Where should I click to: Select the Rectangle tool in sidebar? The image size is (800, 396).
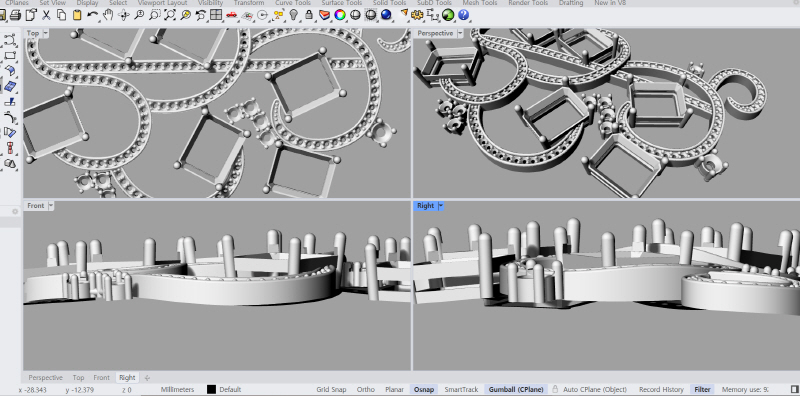[10, 55]
